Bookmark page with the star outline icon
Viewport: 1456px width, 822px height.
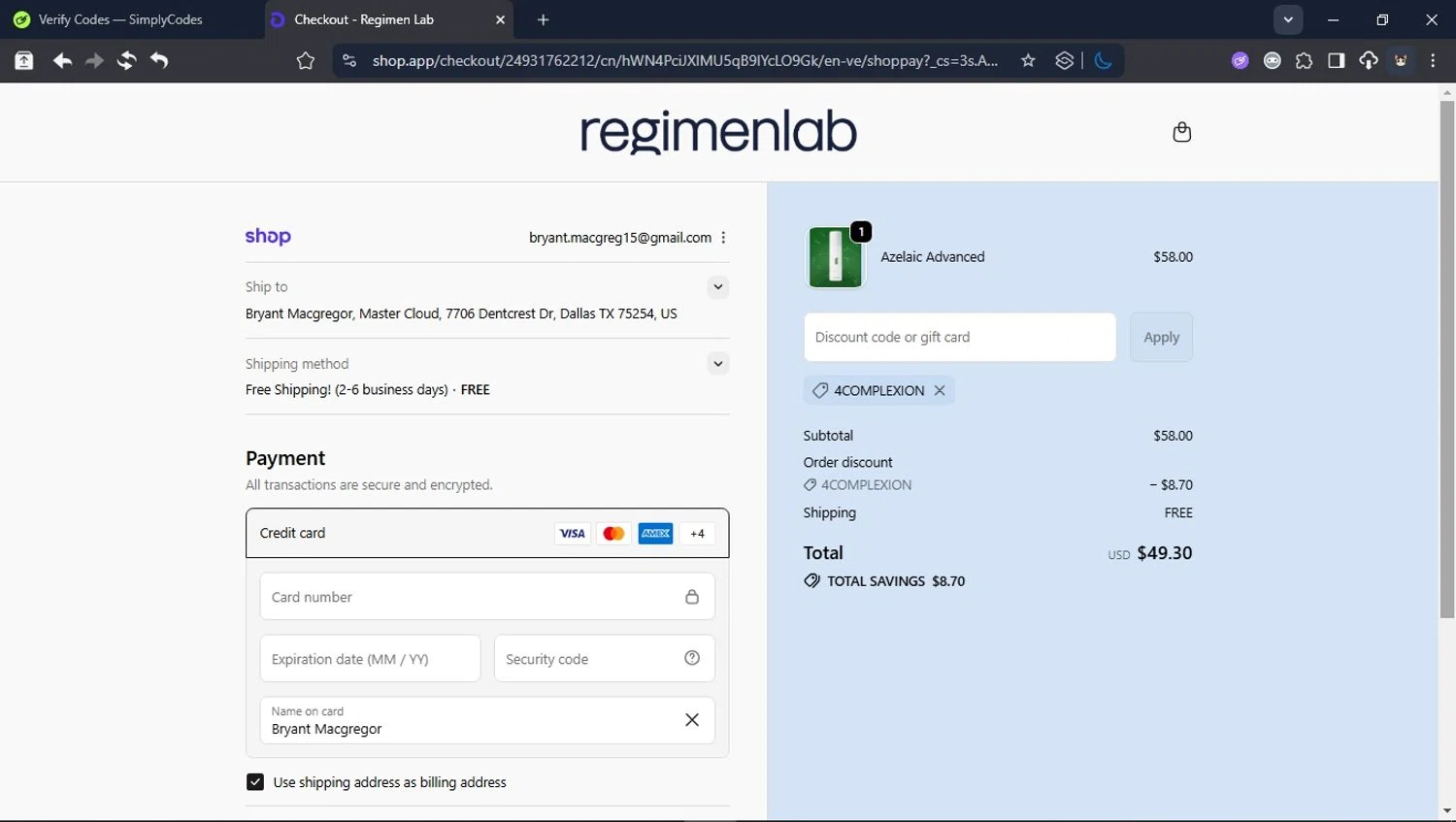[305, 61]
